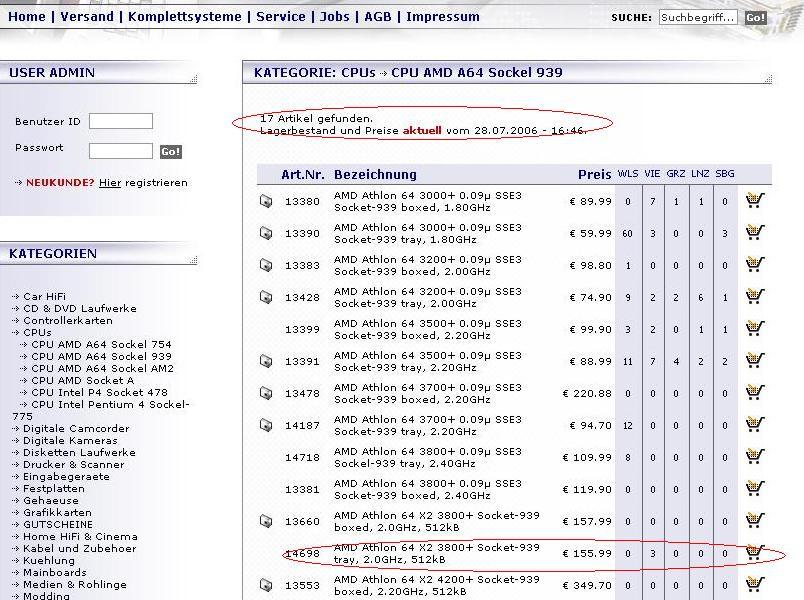Open product image for article 13390
The height and width of the screenshot is (600, 804).
coord(266,233)
